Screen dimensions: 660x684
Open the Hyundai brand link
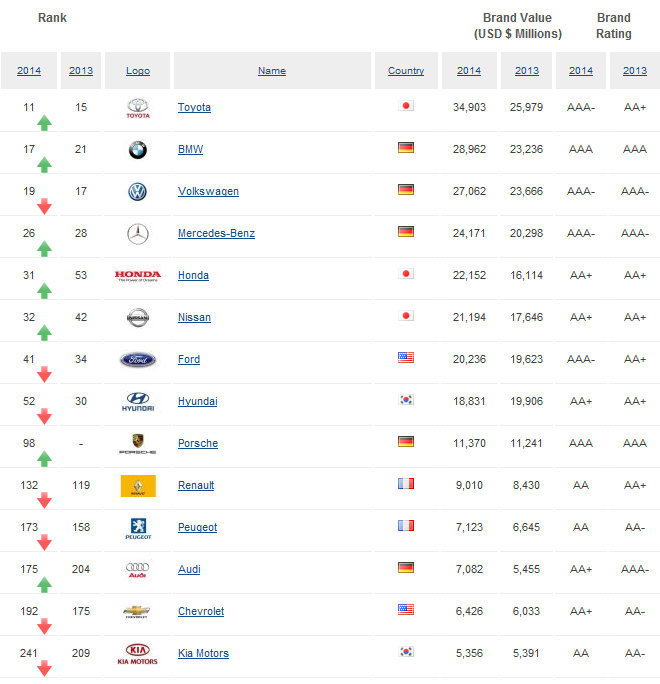click(x=197, y=401)
